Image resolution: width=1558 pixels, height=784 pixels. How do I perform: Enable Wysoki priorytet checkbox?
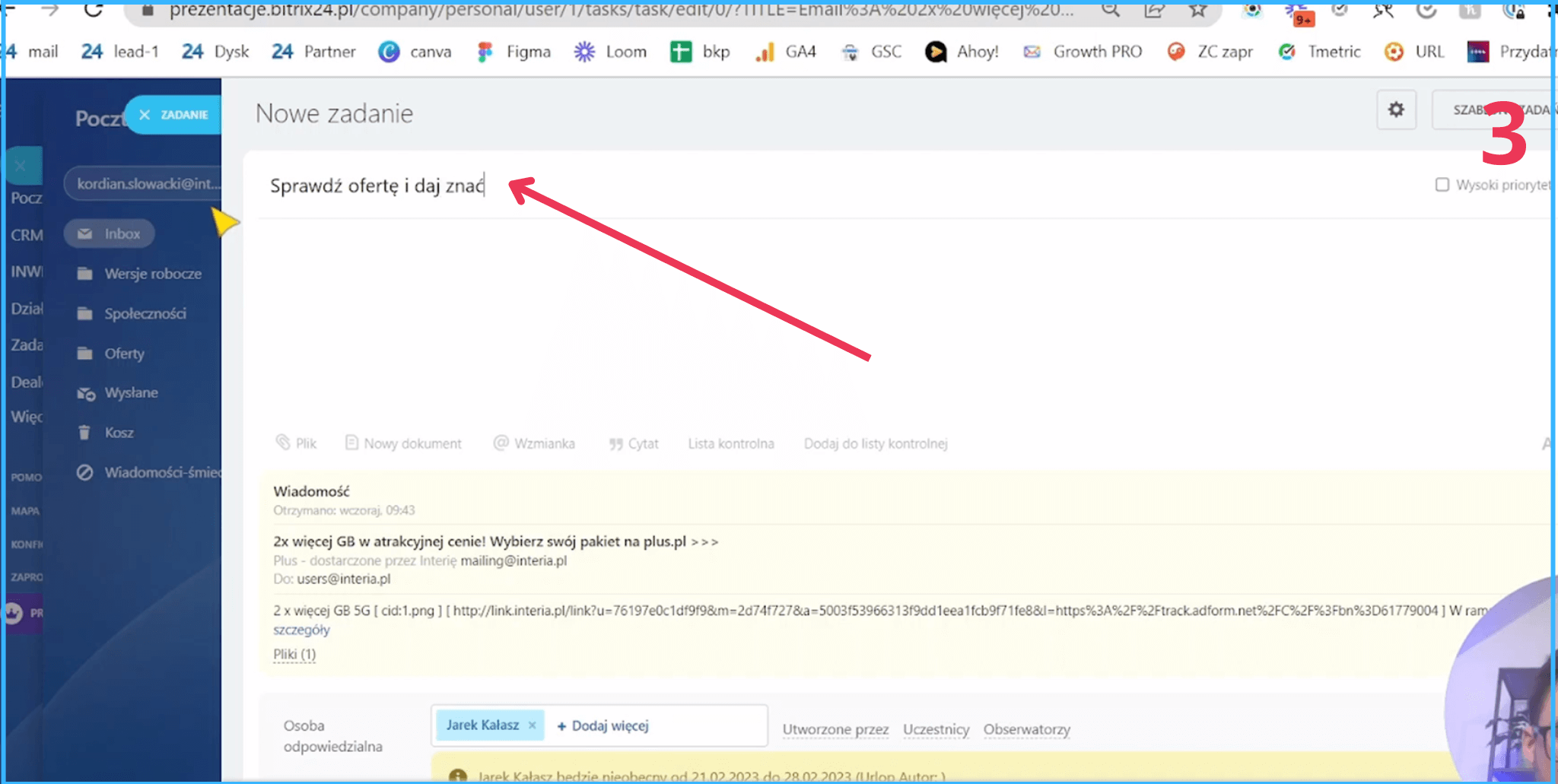1442,185
